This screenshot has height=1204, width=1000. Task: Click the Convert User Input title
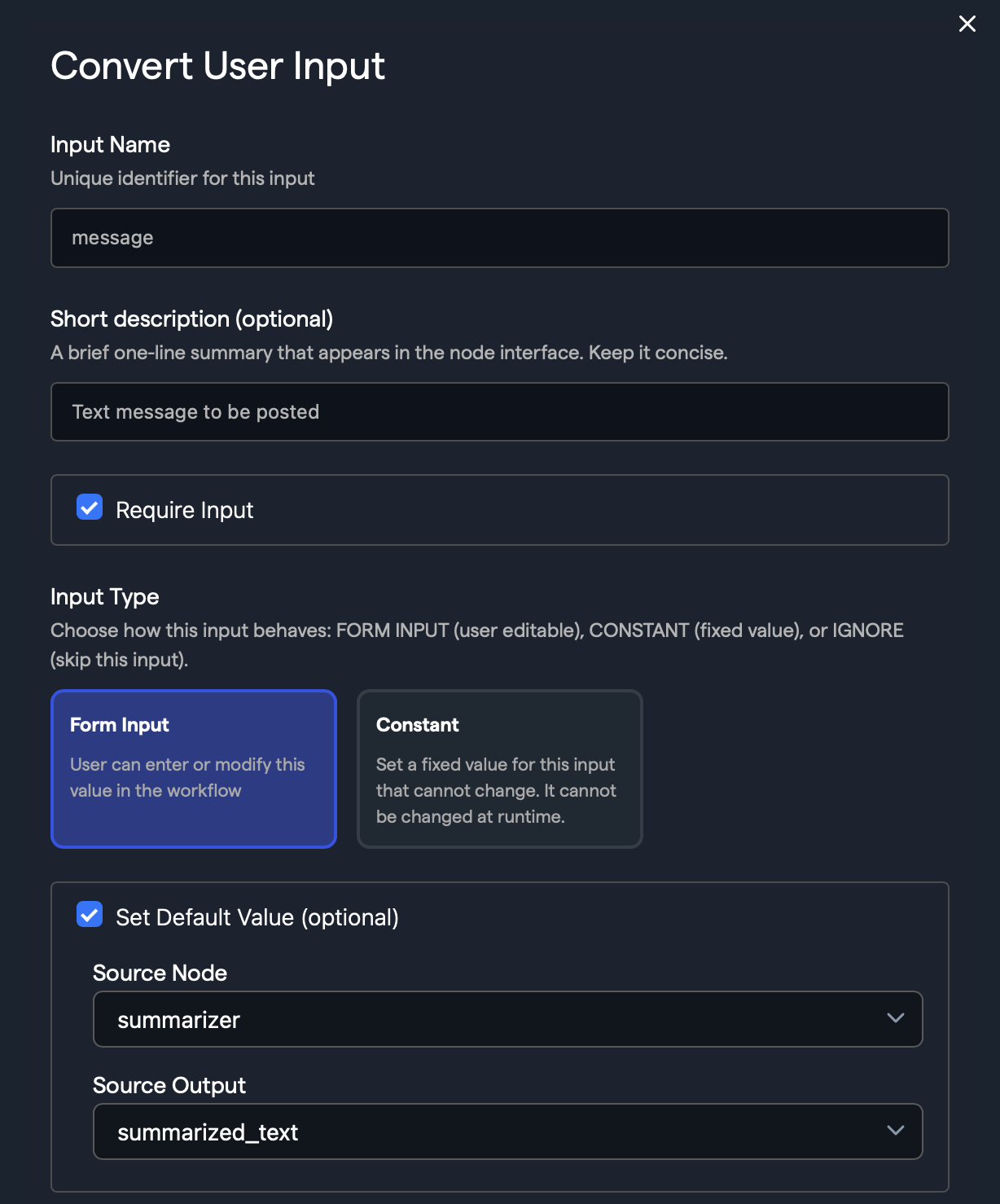(x=217, y=66)
